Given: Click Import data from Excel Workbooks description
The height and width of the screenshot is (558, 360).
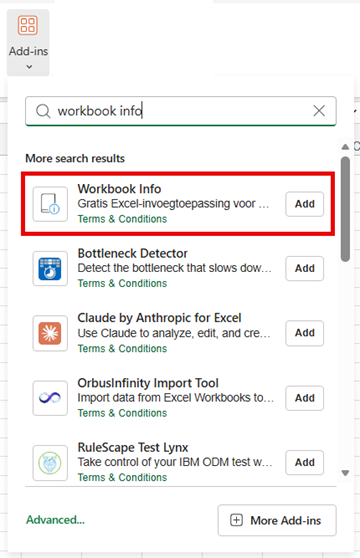Looking at the screenshot, I should click(176, 398).
